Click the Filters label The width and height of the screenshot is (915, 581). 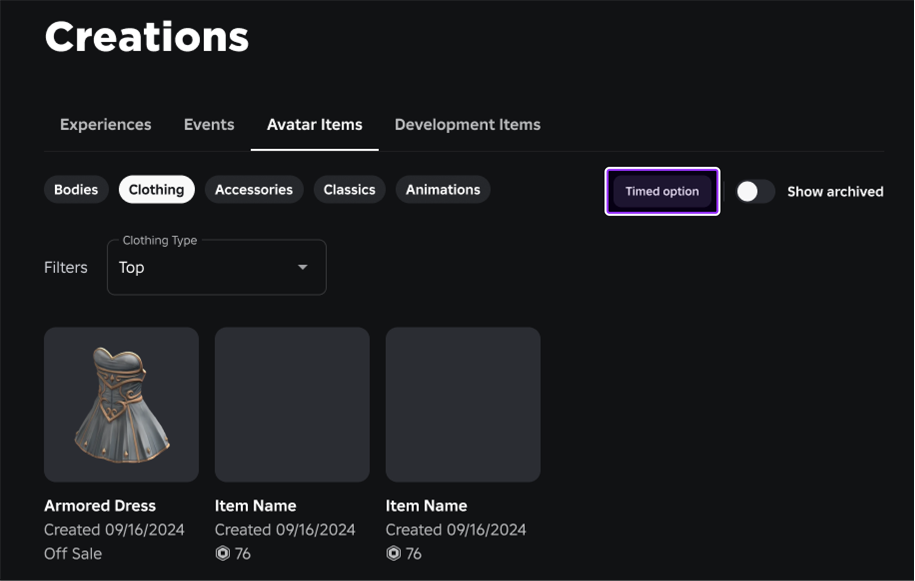click(x=66, y=267)
